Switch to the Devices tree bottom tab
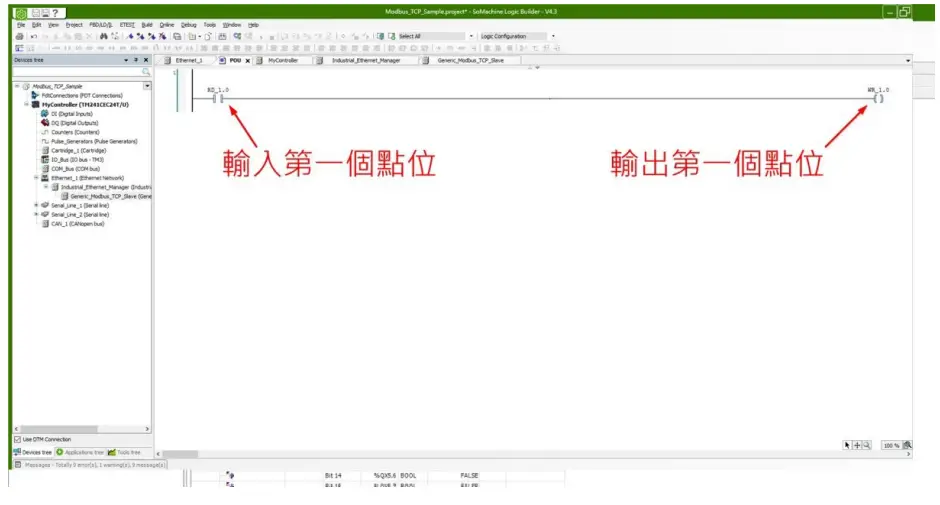Viewport: 940px width, 505px height. pyautogui.click(x=32, y=452)
